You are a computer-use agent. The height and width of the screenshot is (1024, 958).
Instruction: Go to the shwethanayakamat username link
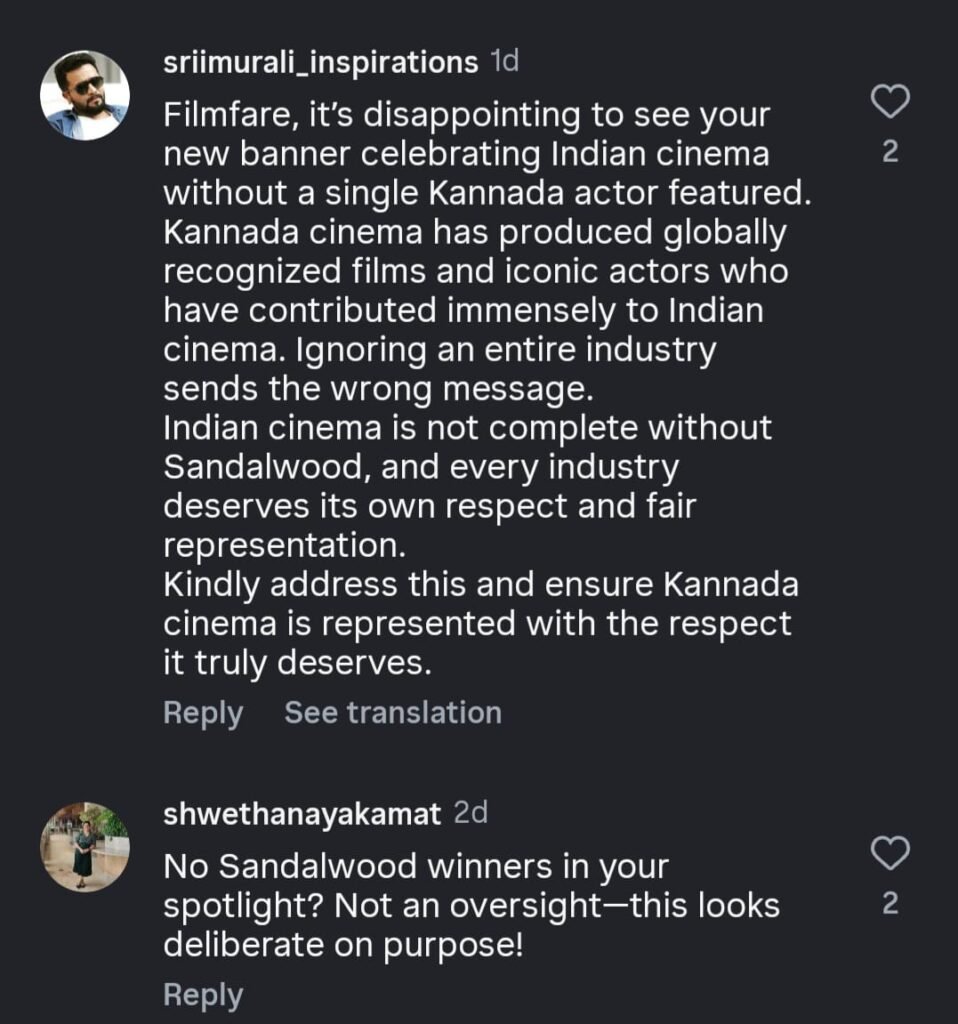(x=302, y=814)
